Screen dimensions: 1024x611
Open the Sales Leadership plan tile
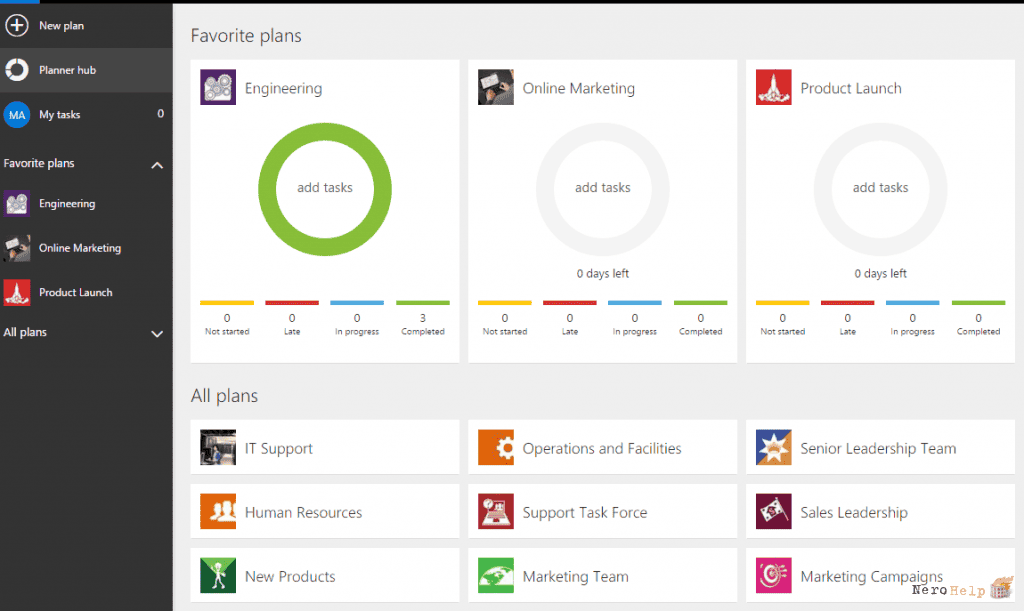[880, 511]
